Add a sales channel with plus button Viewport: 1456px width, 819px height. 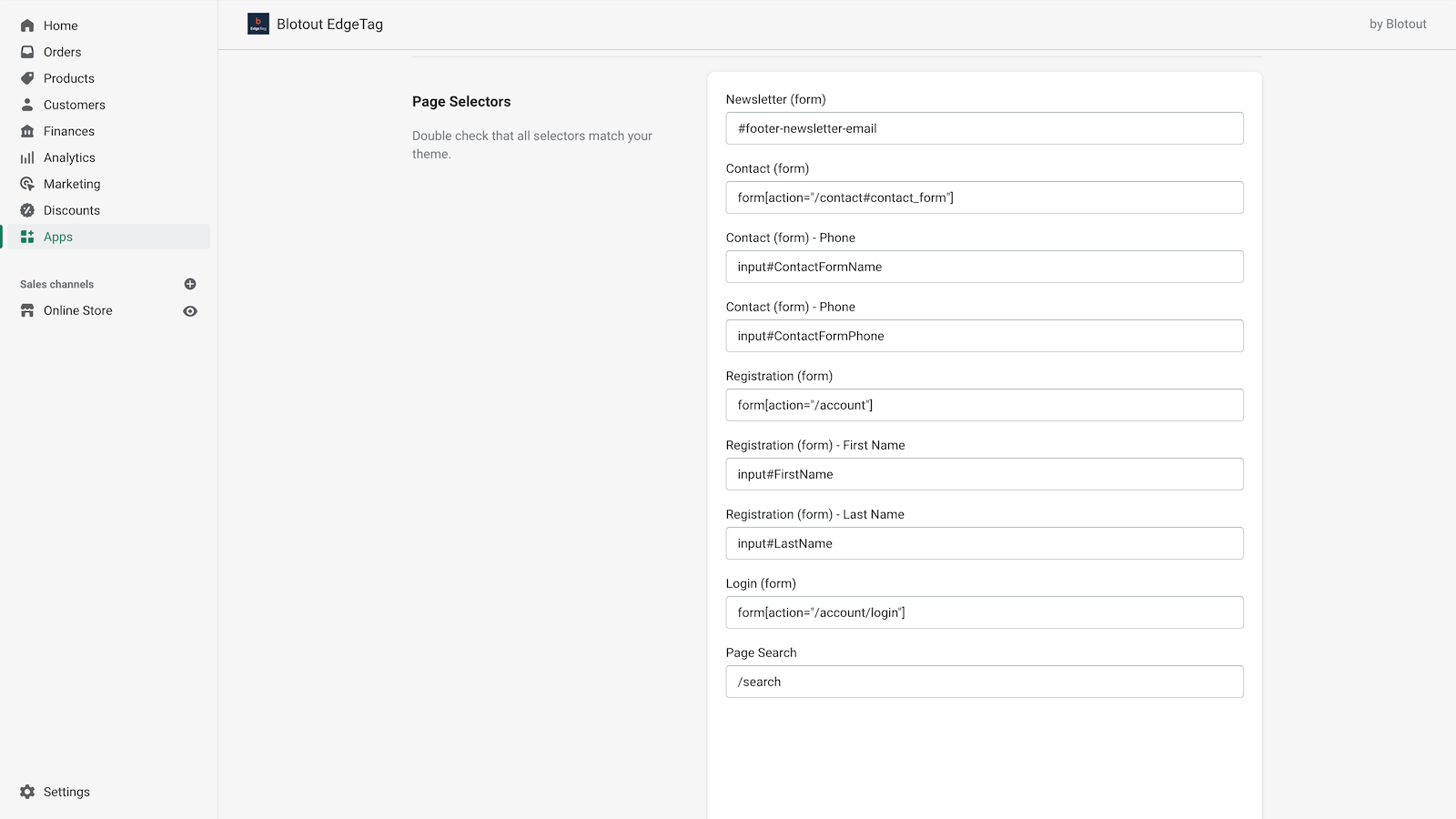[x=190, y=284]
